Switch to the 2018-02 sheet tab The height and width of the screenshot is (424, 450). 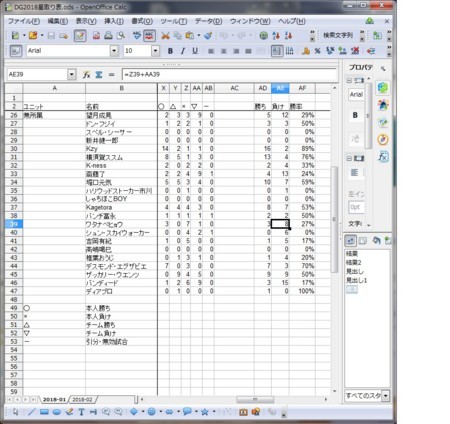82,399
